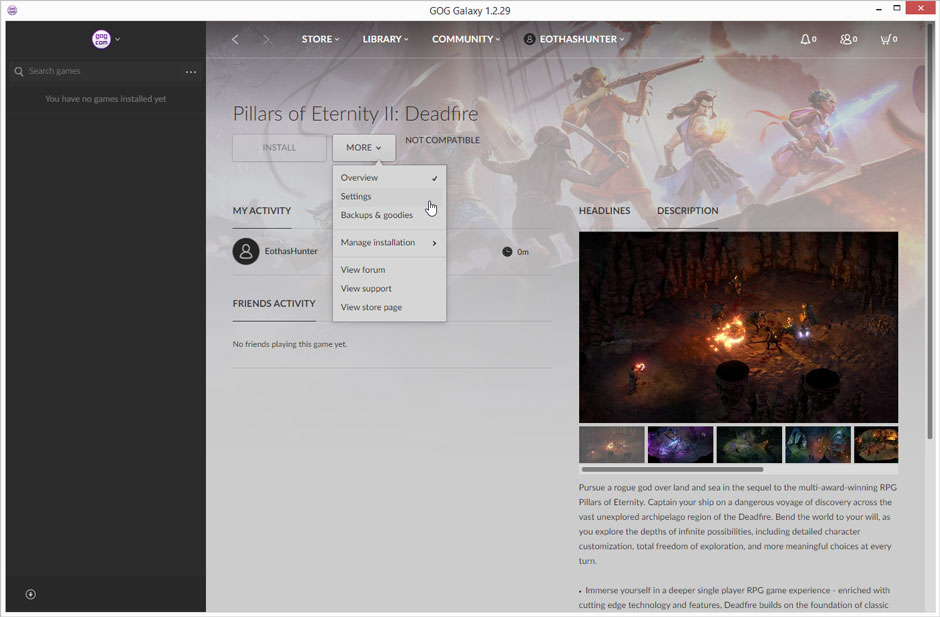This screenshot has width=940, height=617.
Task: Click the profile avatar icon beside EOTHASHUNTER
Action: coord(529,39)
